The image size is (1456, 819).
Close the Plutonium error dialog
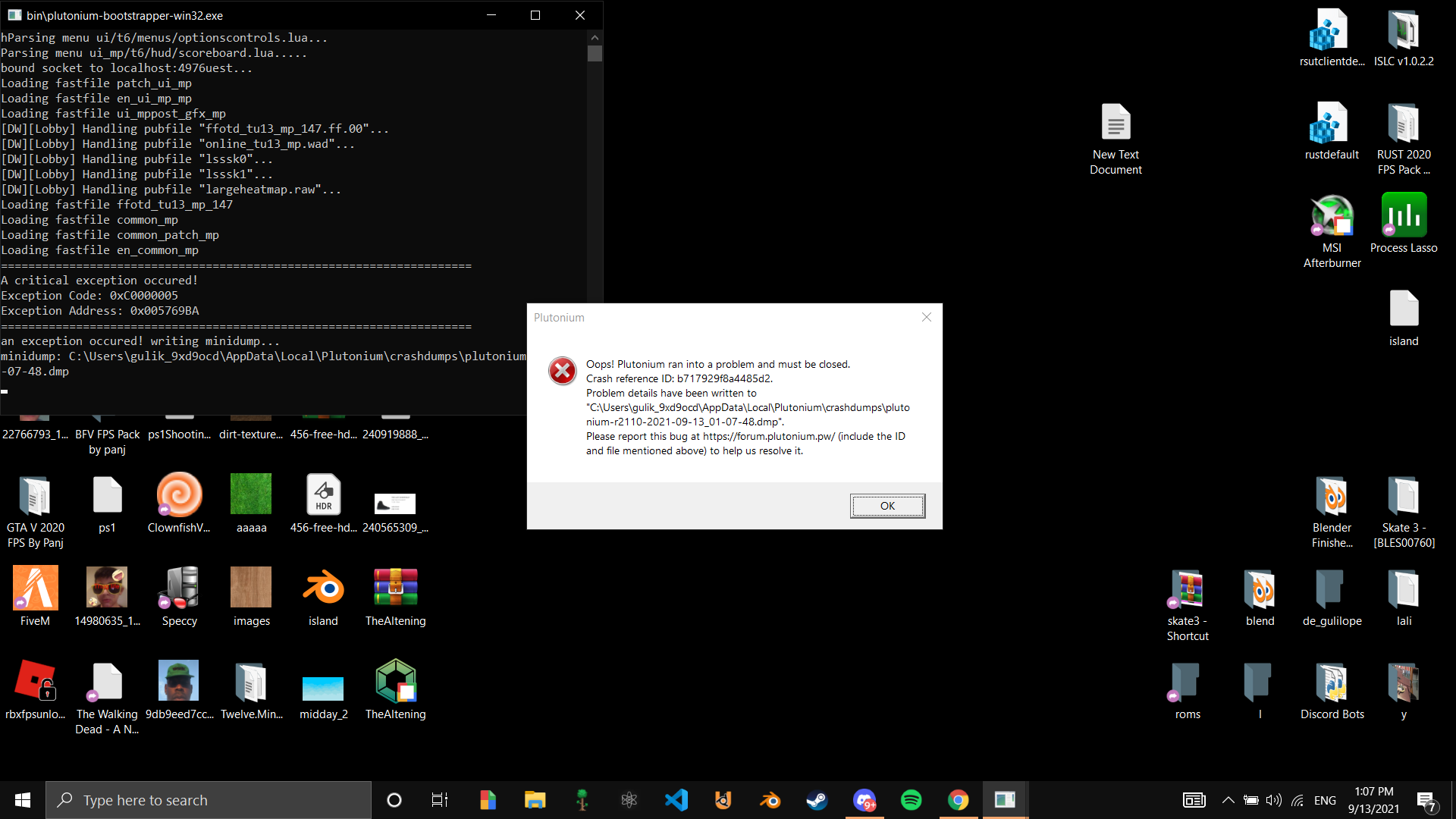point(926,317)
